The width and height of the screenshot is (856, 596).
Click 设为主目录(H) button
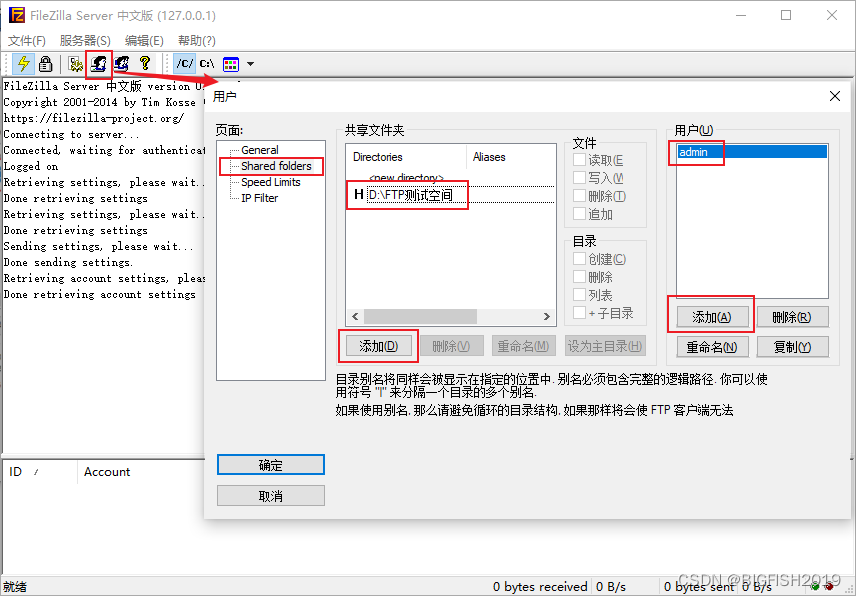click(x=605, y=345)
